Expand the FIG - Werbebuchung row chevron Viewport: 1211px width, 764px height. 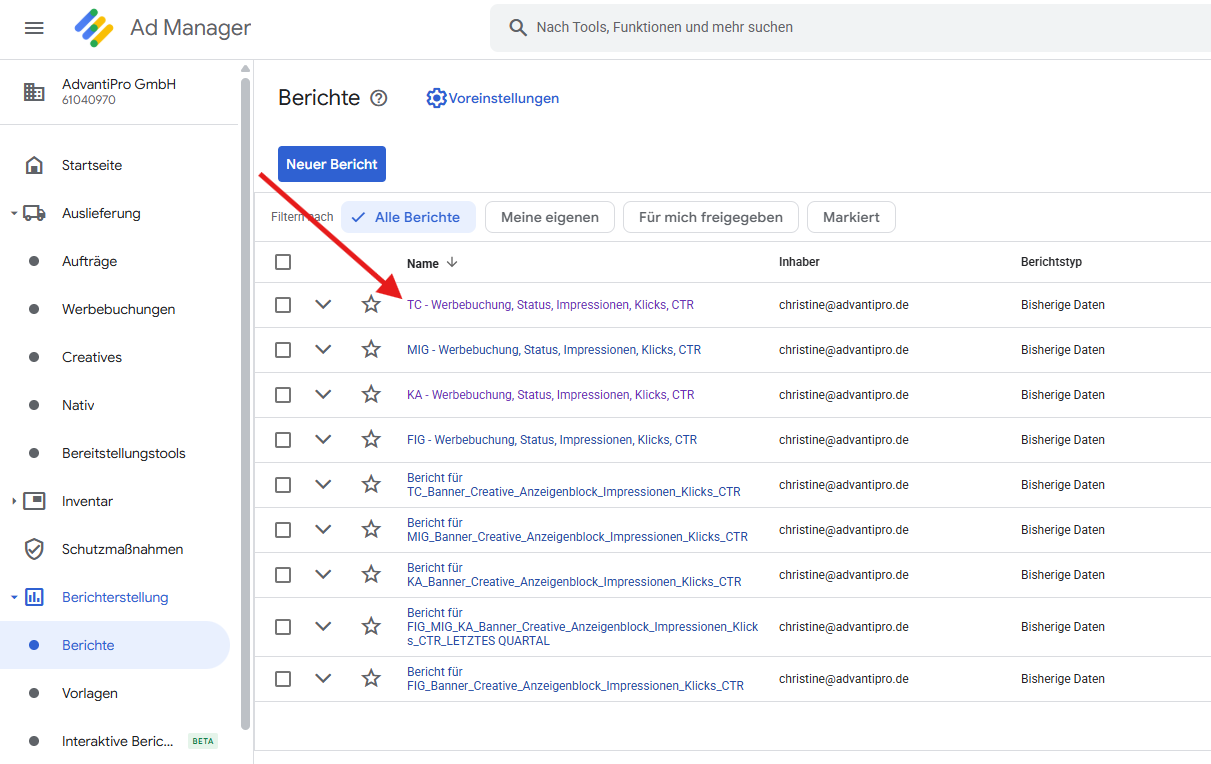coord(323,439)
